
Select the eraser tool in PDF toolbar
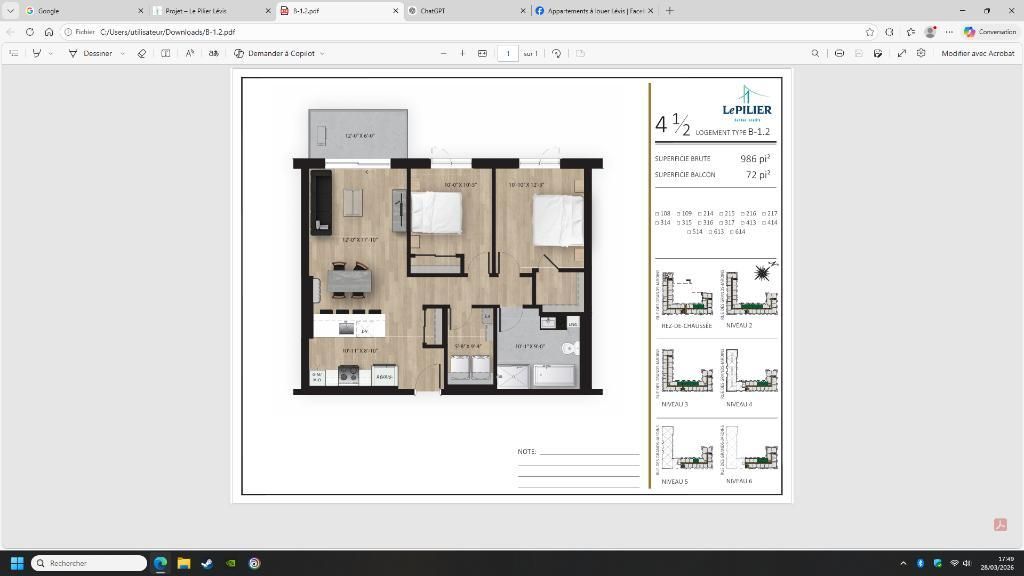141,53
